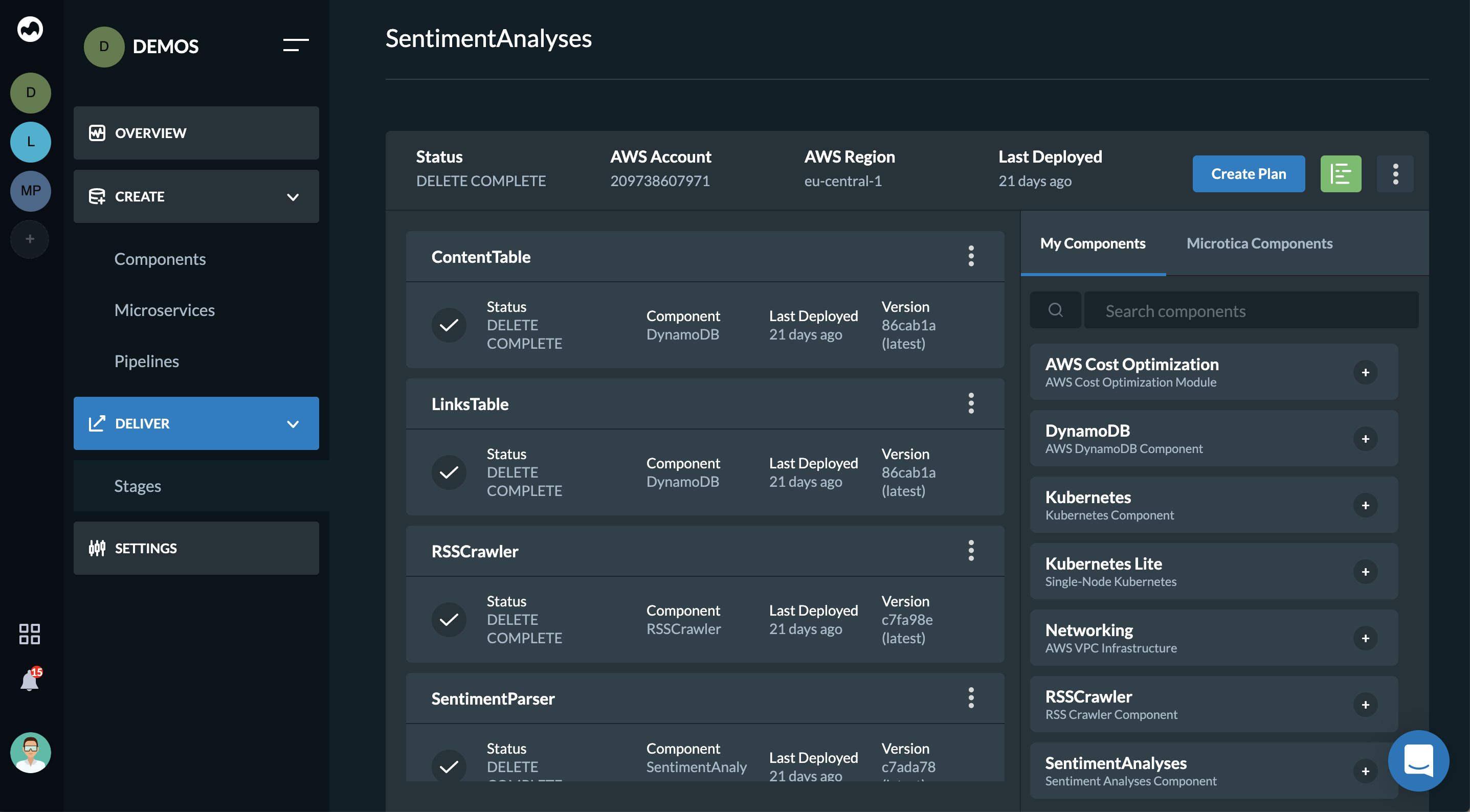The height and width of the screenshot is (812, 1470).
Task: Open the apps grid icon in sidebar
Action: tap(30, 634)
